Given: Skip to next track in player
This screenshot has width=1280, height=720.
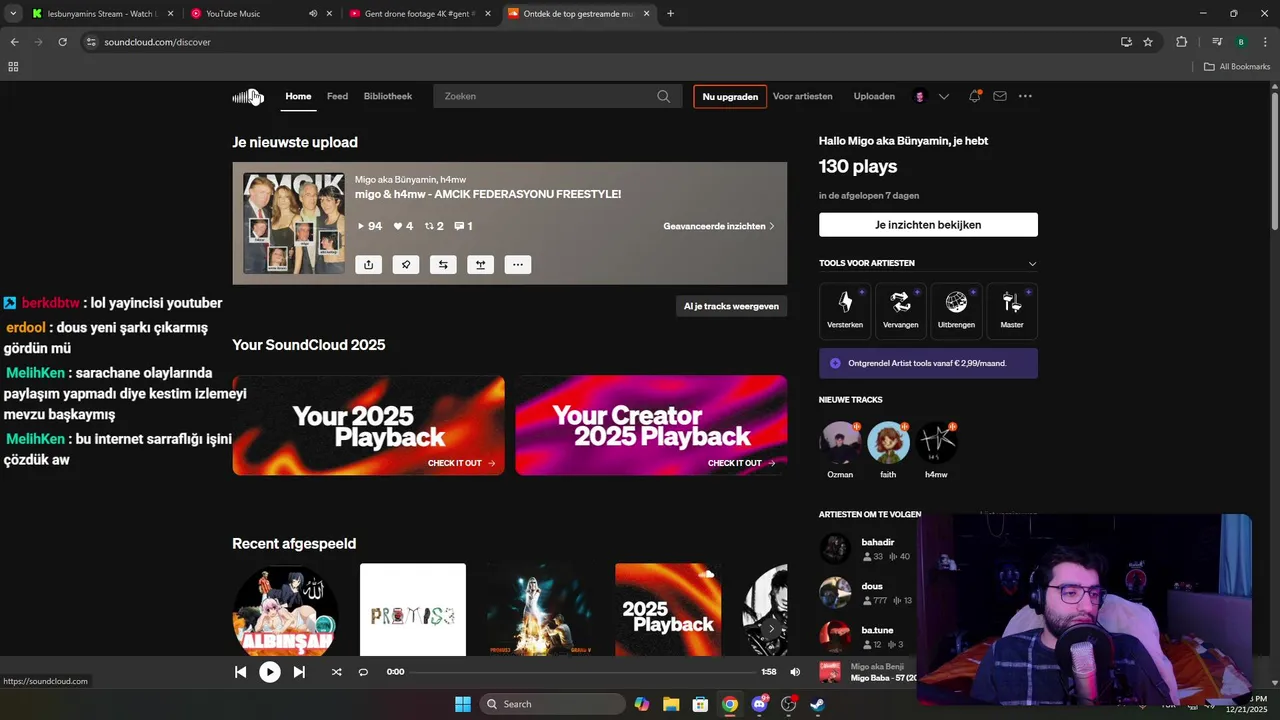Looking at the screenshot, I should pos(299,672).
